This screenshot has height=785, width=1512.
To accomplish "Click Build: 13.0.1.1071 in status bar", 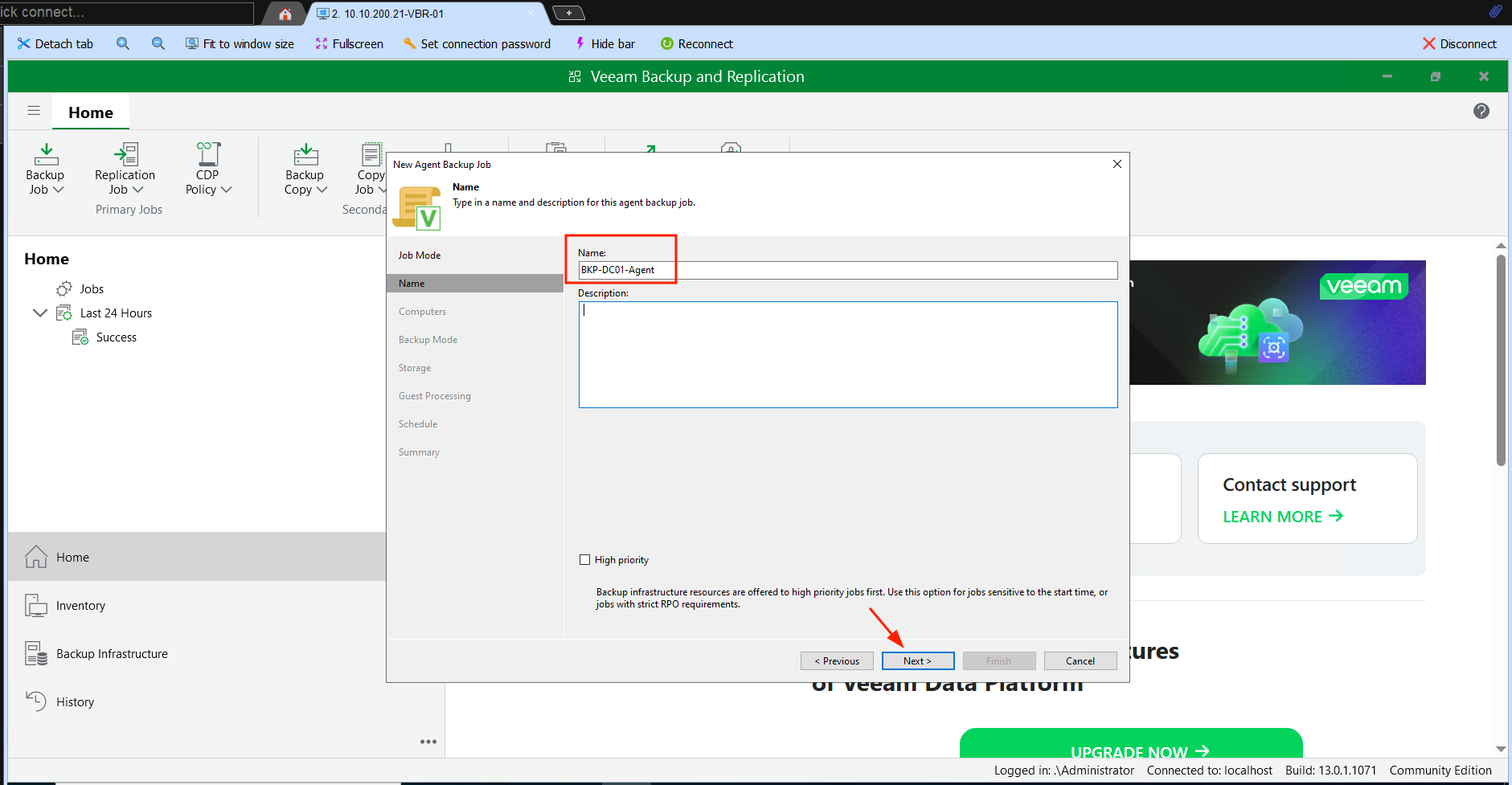I will click(x=1330, y=770).
